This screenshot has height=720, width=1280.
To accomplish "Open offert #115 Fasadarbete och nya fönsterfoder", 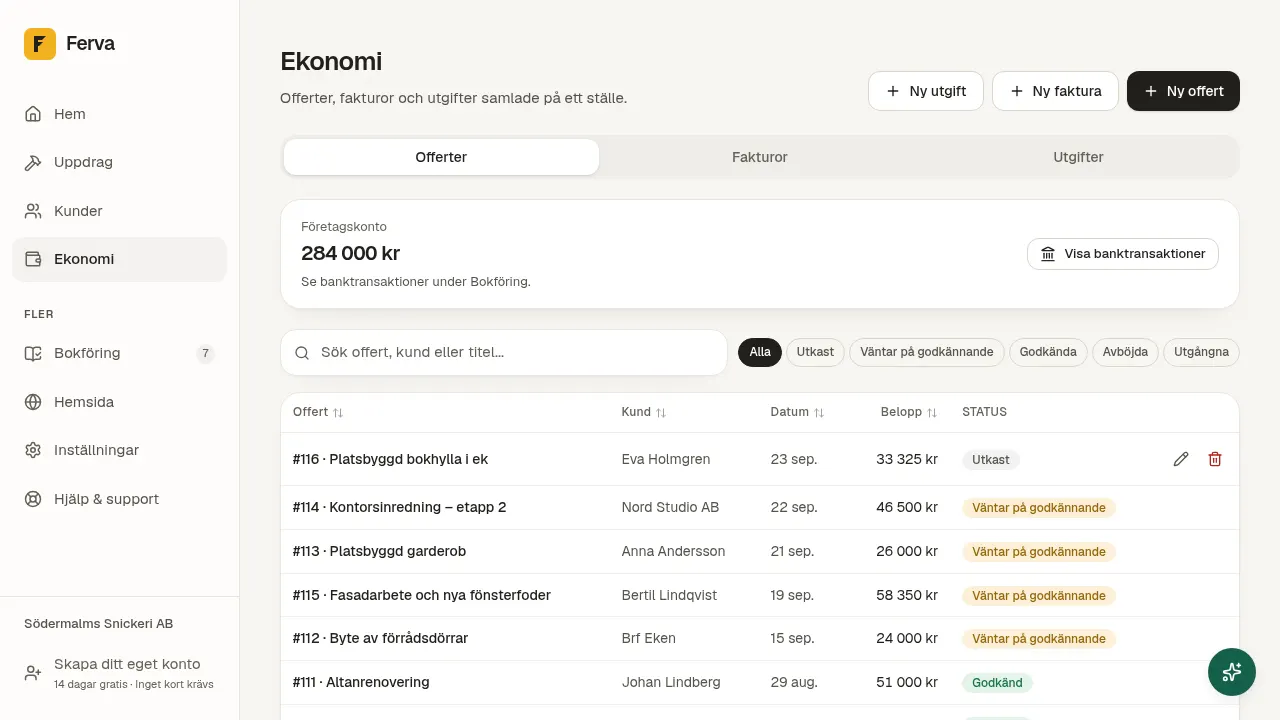I will (760, 596).
